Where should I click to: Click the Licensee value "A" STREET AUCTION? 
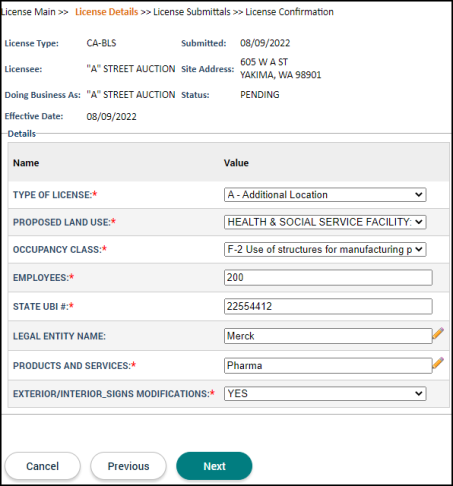tap(131, 69)
